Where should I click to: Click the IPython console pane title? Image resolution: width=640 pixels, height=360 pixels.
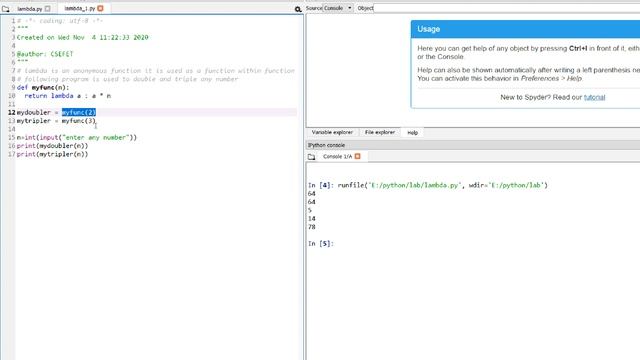[x=326, y=145]
